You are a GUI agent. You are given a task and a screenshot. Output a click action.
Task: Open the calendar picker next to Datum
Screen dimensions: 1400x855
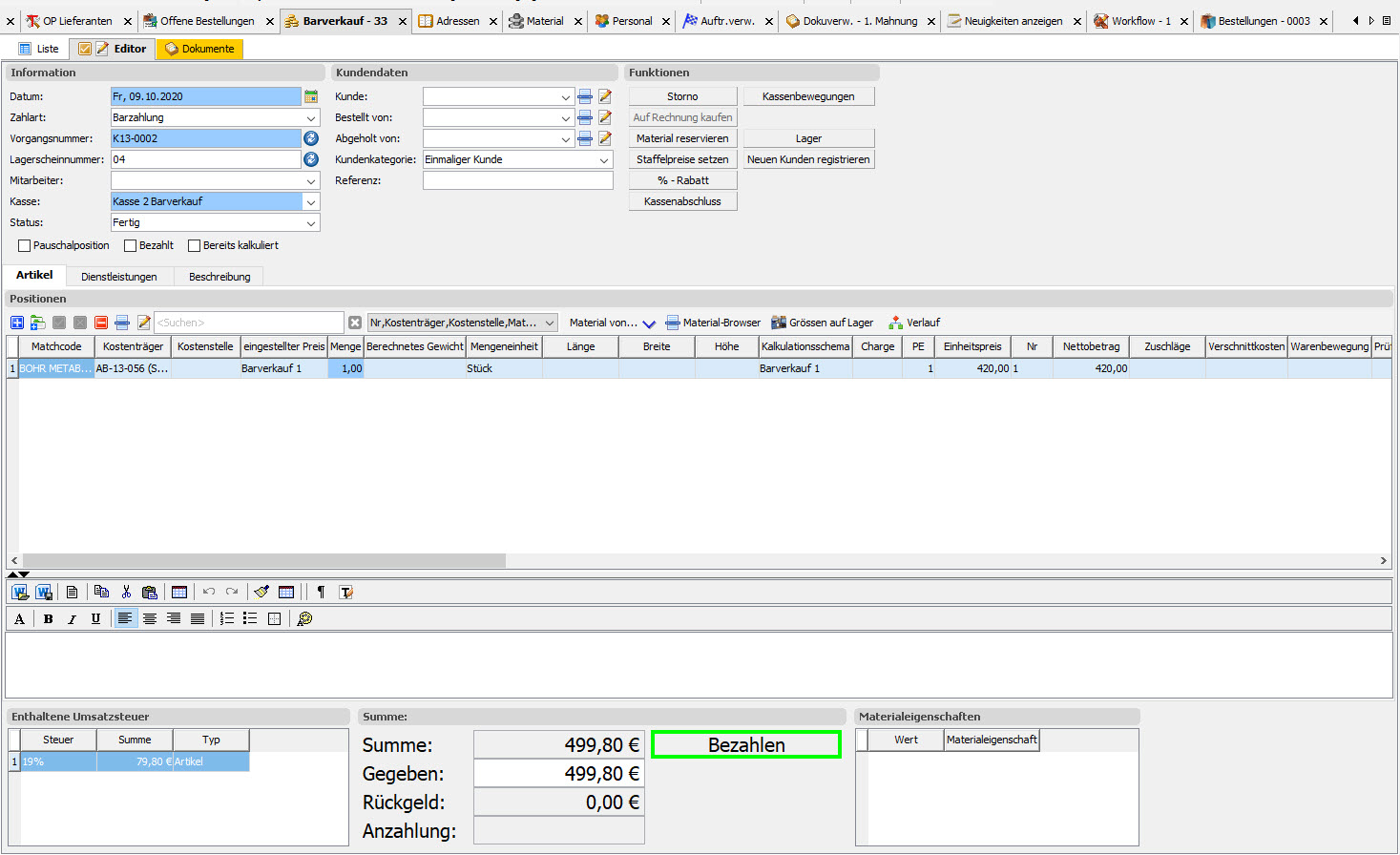(311, 96)
